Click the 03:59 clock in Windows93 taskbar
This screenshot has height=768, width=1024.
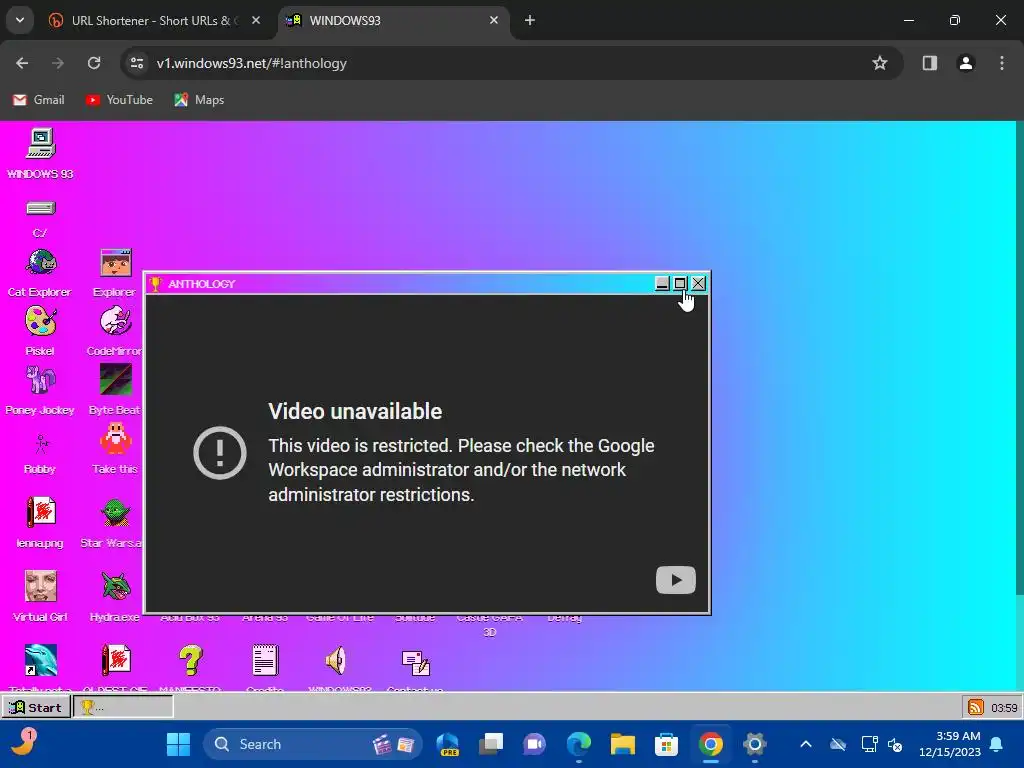[x=1004, y=707]
